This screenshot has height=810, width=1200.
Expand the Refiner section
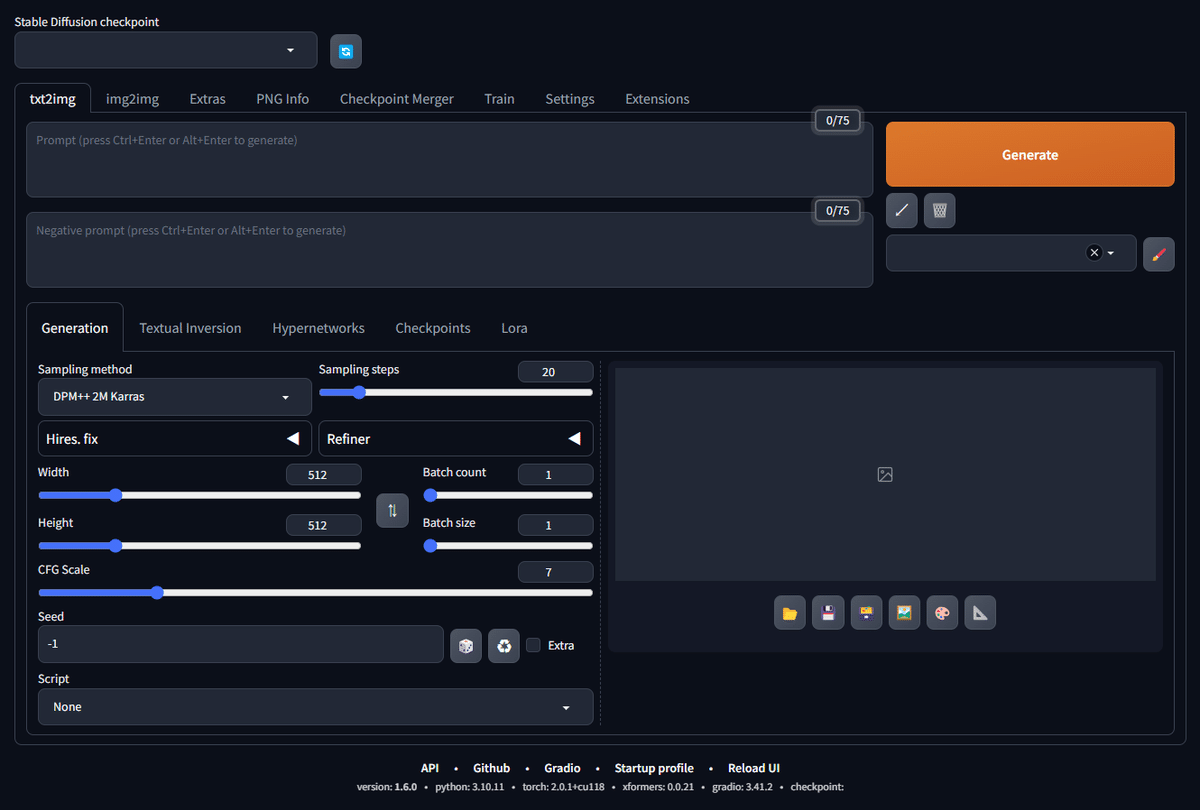[455, 438]
